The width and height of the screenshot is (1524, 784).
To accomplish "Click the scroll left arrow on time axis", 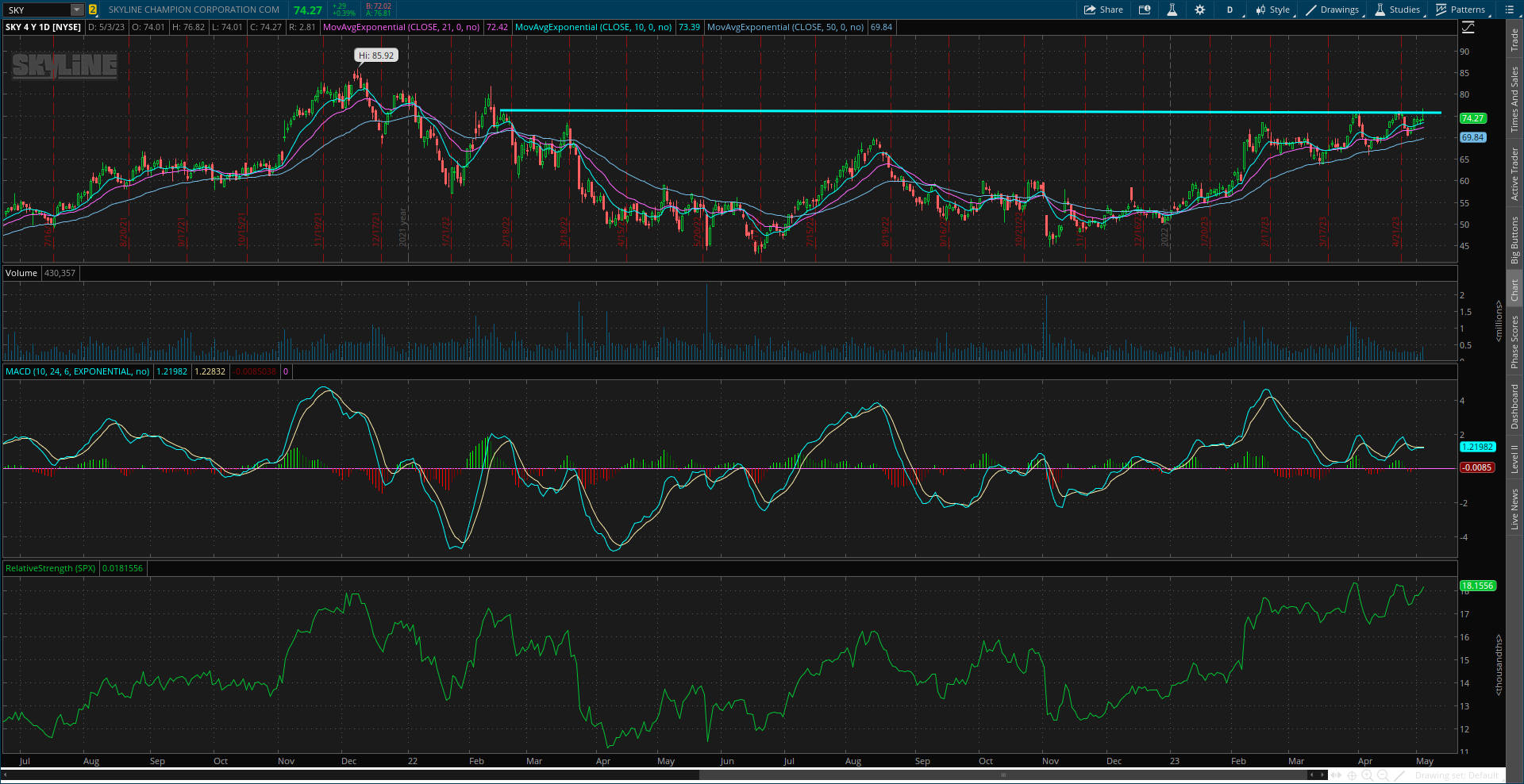I will coord(1312,775).
